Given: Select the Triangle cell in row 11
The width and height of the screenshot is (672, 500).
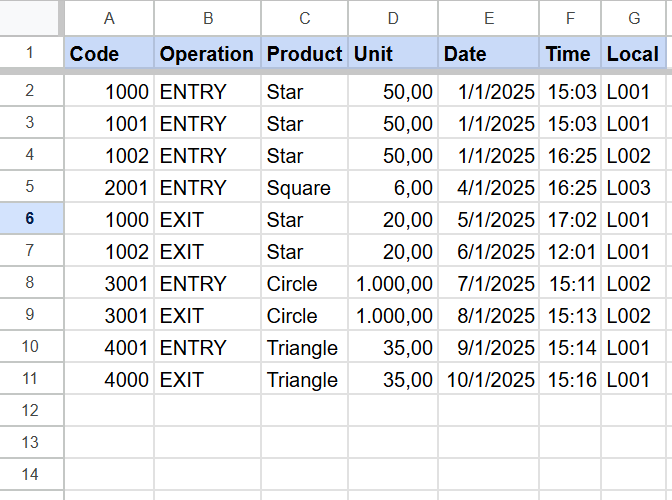Looking at the screenshot, I should [304, 380].
